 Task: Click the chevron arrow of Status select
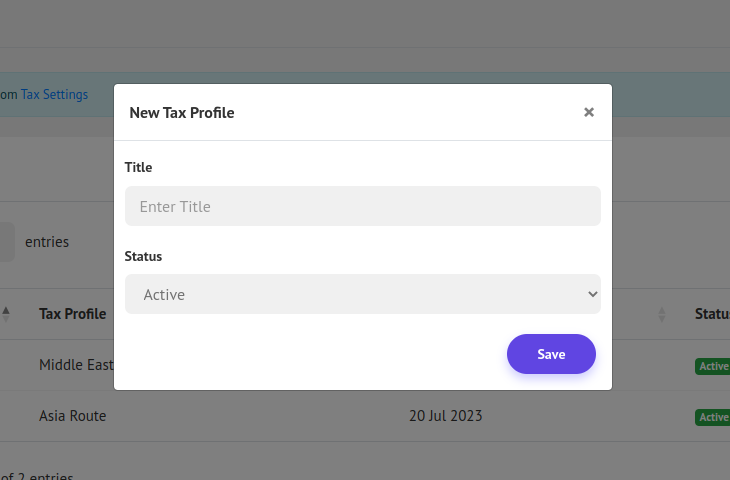592,294
